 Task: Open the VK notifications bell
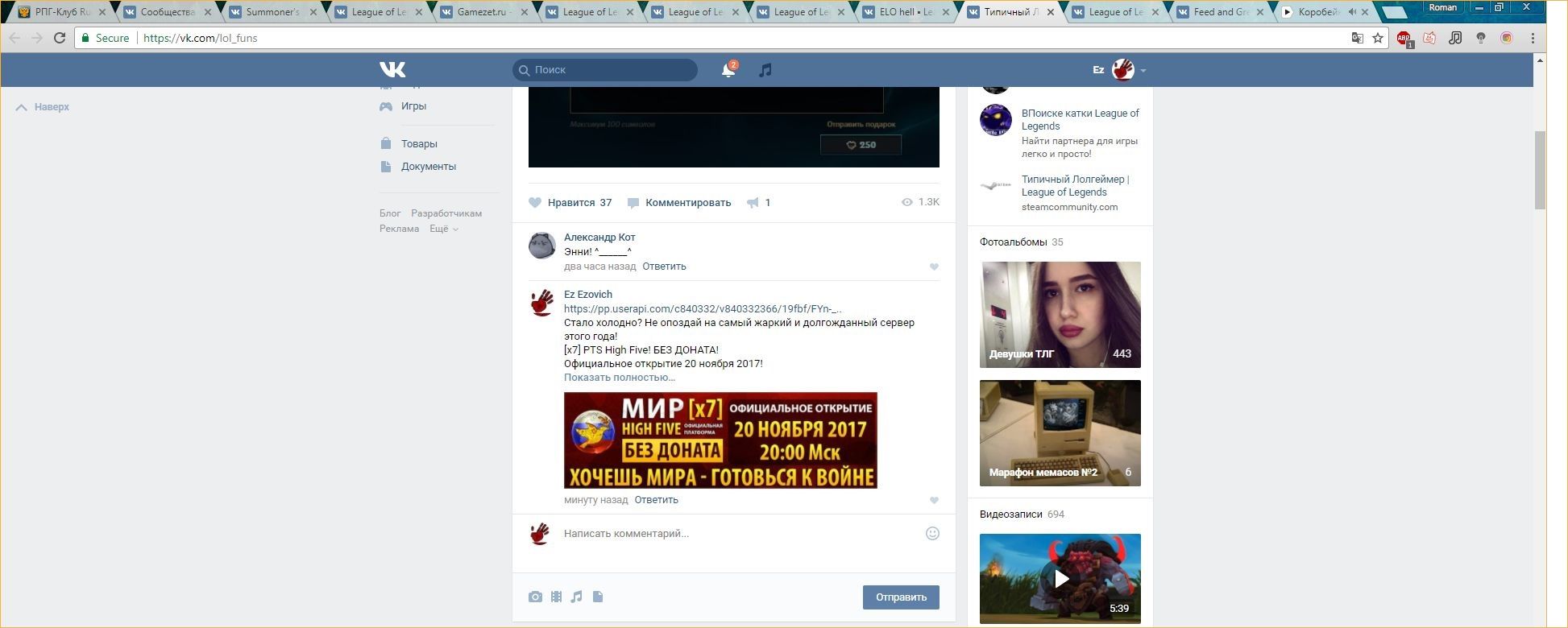coord(728,70)
